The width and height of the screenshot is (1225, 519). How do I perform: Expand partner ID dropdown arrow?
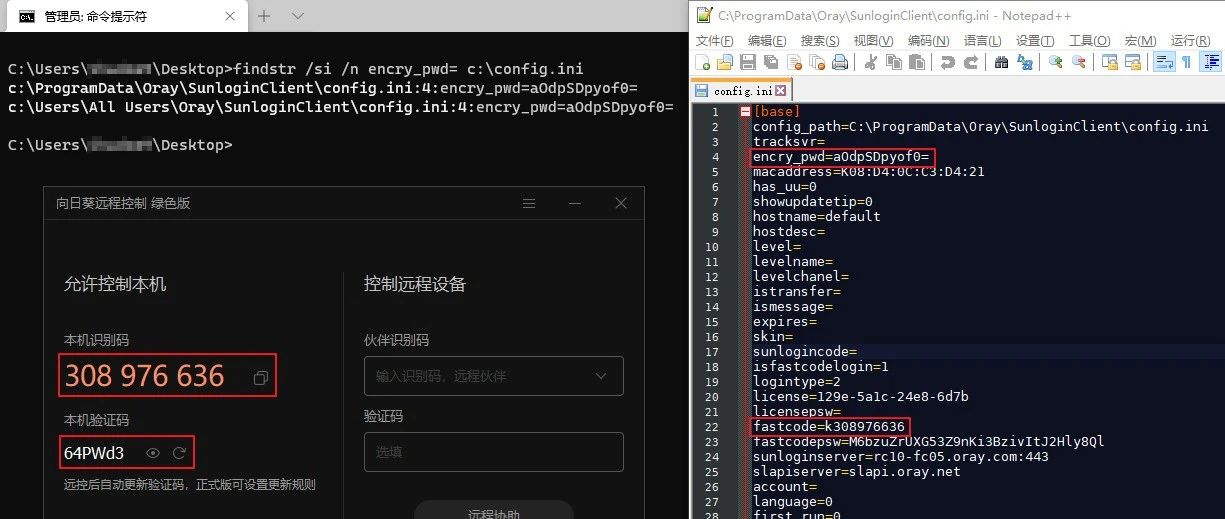(x=601, y=376)
